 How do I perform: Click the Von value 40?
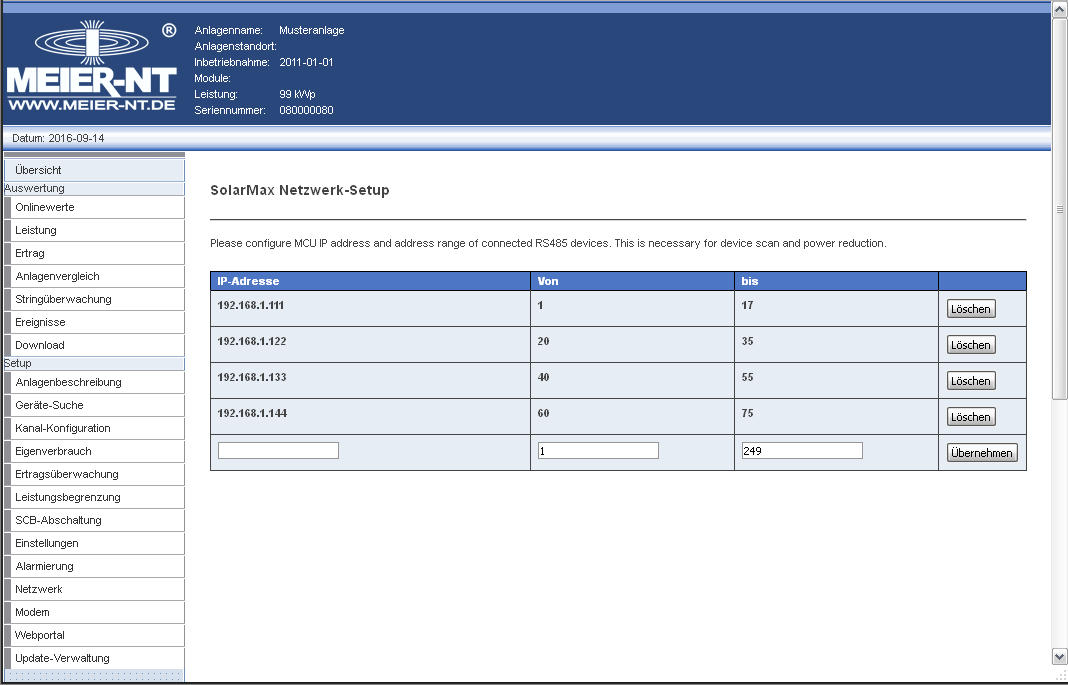[x=543, y=377]
